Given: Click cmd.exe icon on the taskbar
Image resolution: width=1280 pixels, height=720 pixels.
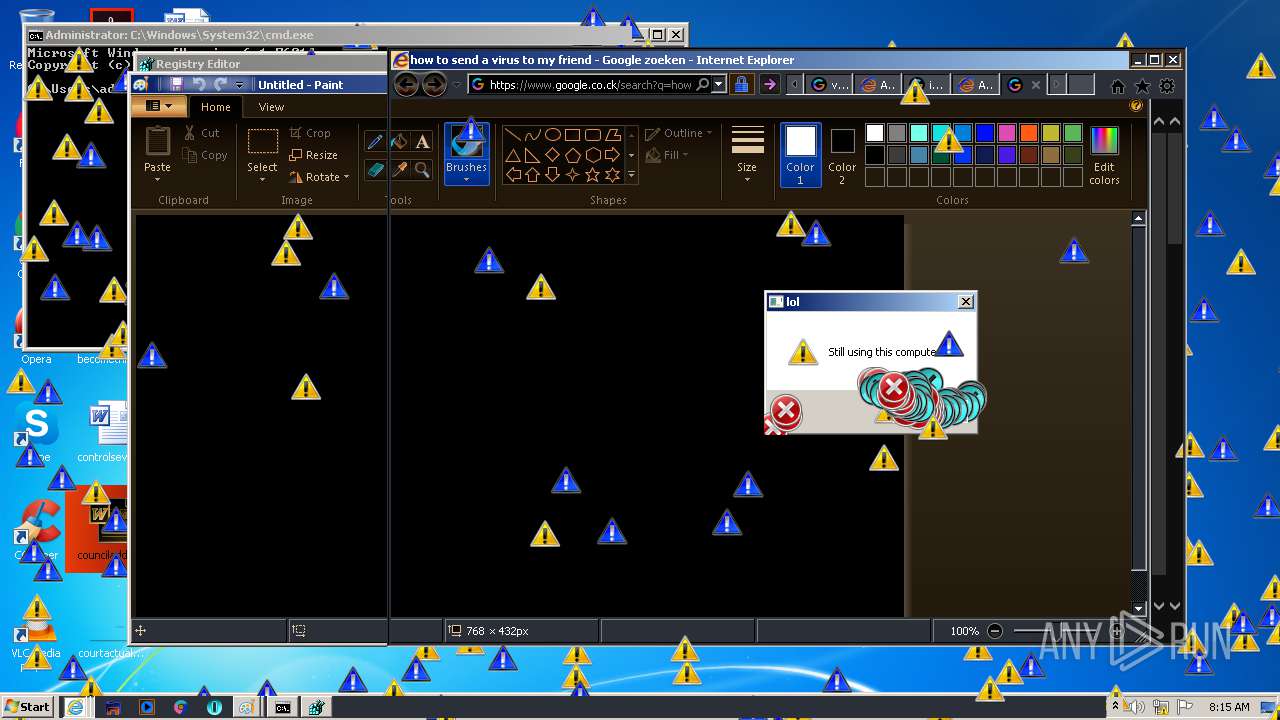Looking at the screenshot, I should (283, 707).
